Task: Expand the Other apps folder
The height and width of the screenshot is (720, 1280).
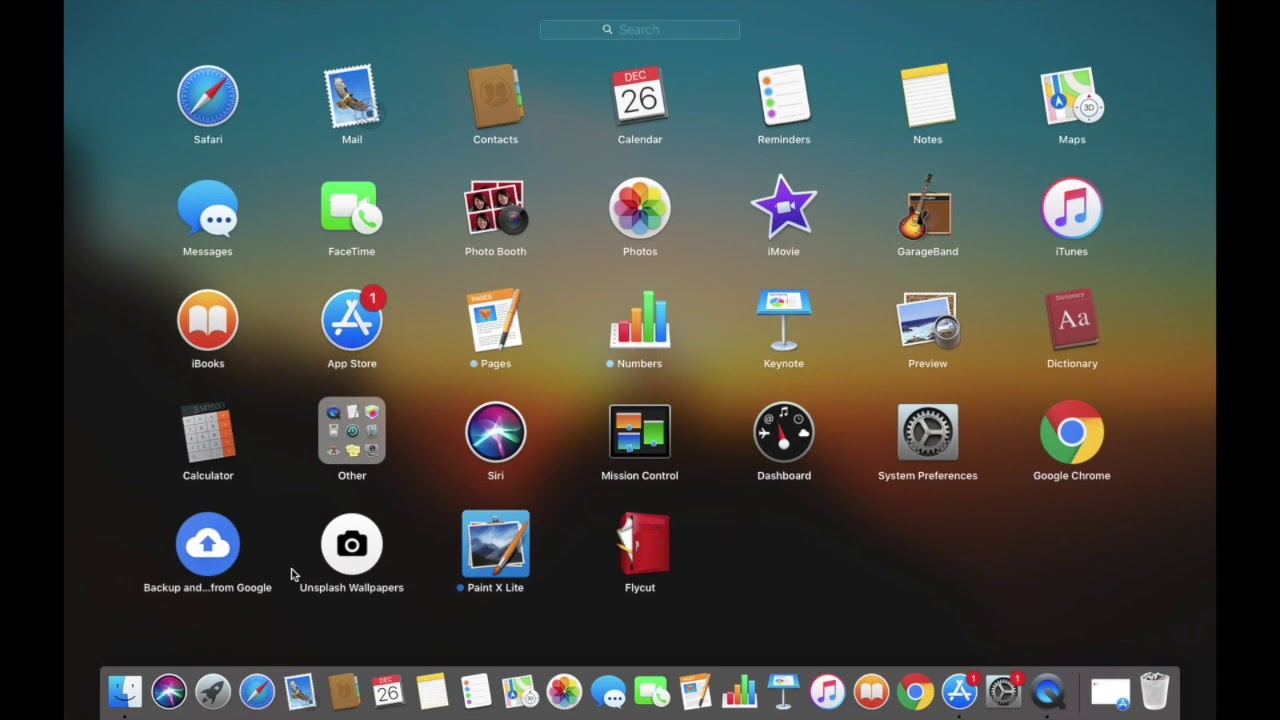Action: click(352, 432)
